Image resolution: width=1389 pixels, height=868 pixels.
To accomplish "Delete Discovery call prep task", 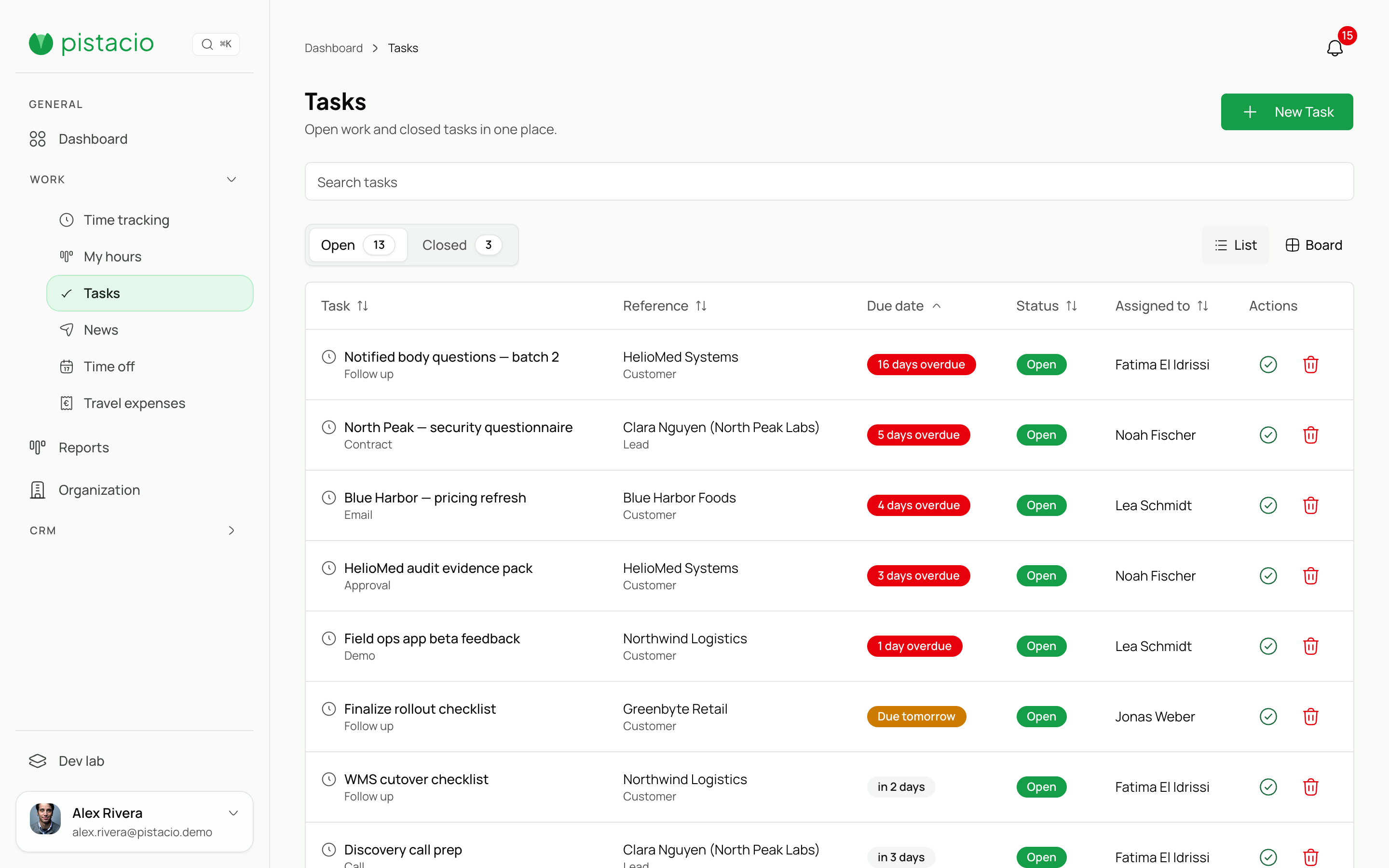I will (x=1310, y=857).
